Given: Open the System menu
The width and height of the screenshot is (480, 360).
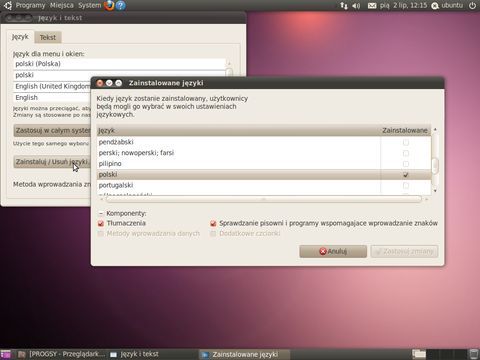Looking at the screenshot, I should pos(89,5).
